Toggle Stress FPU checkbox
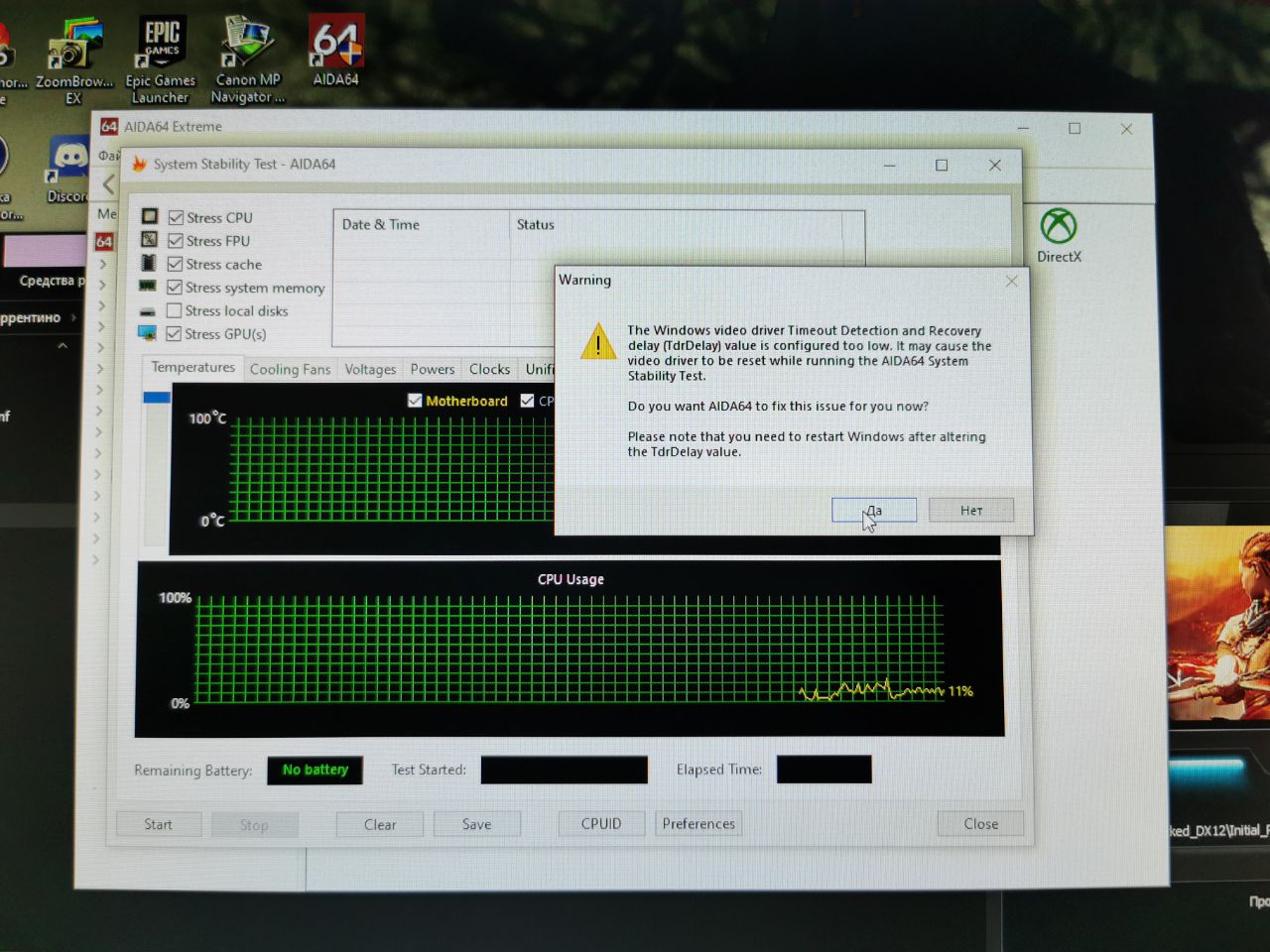 (176, 241)
